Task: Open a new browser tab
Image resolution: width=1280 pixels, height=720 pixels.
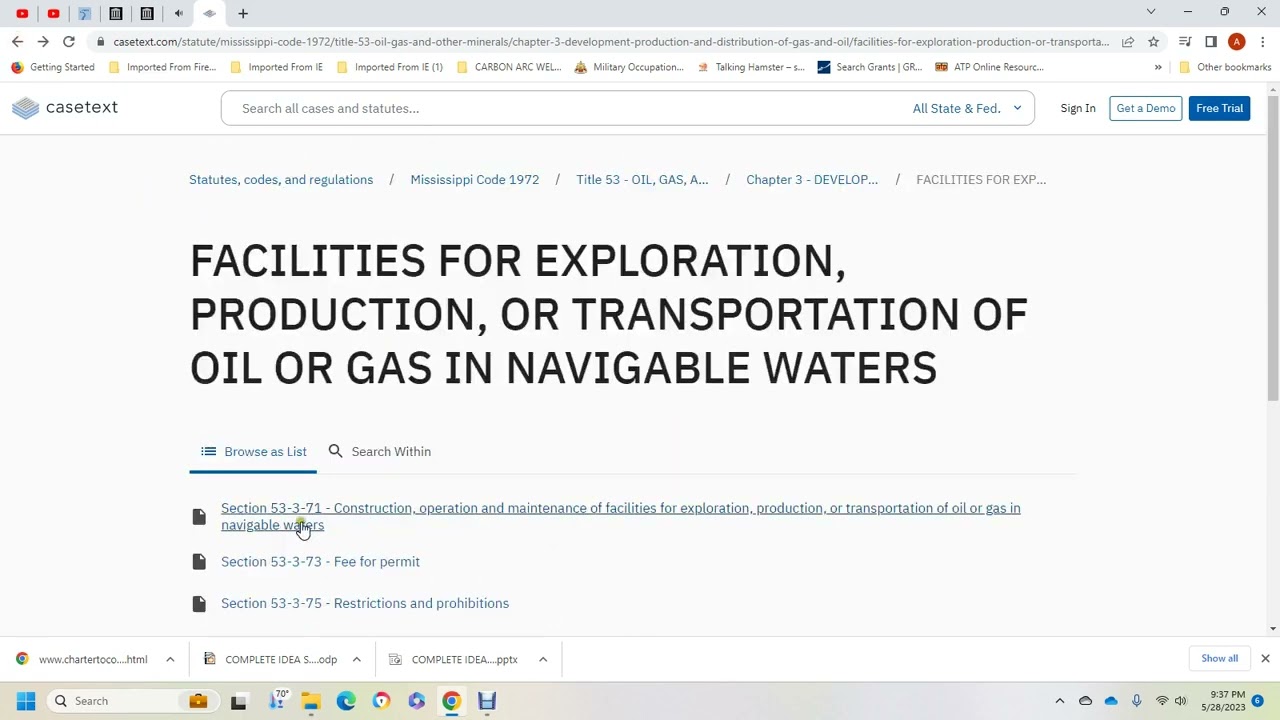Action: pos(243,13)
